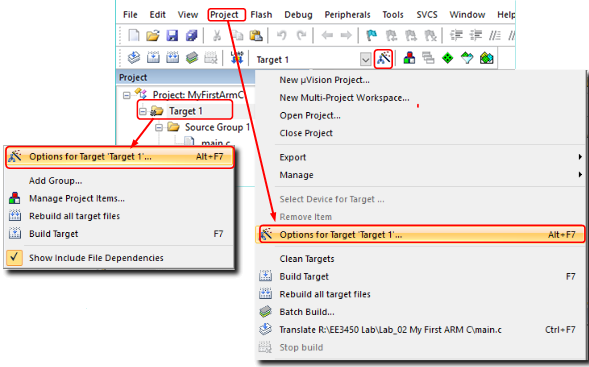Viewport: 589px width, 367px height.
Task: Open Manage Project Items toolbar icon
Action: (409, 58)
